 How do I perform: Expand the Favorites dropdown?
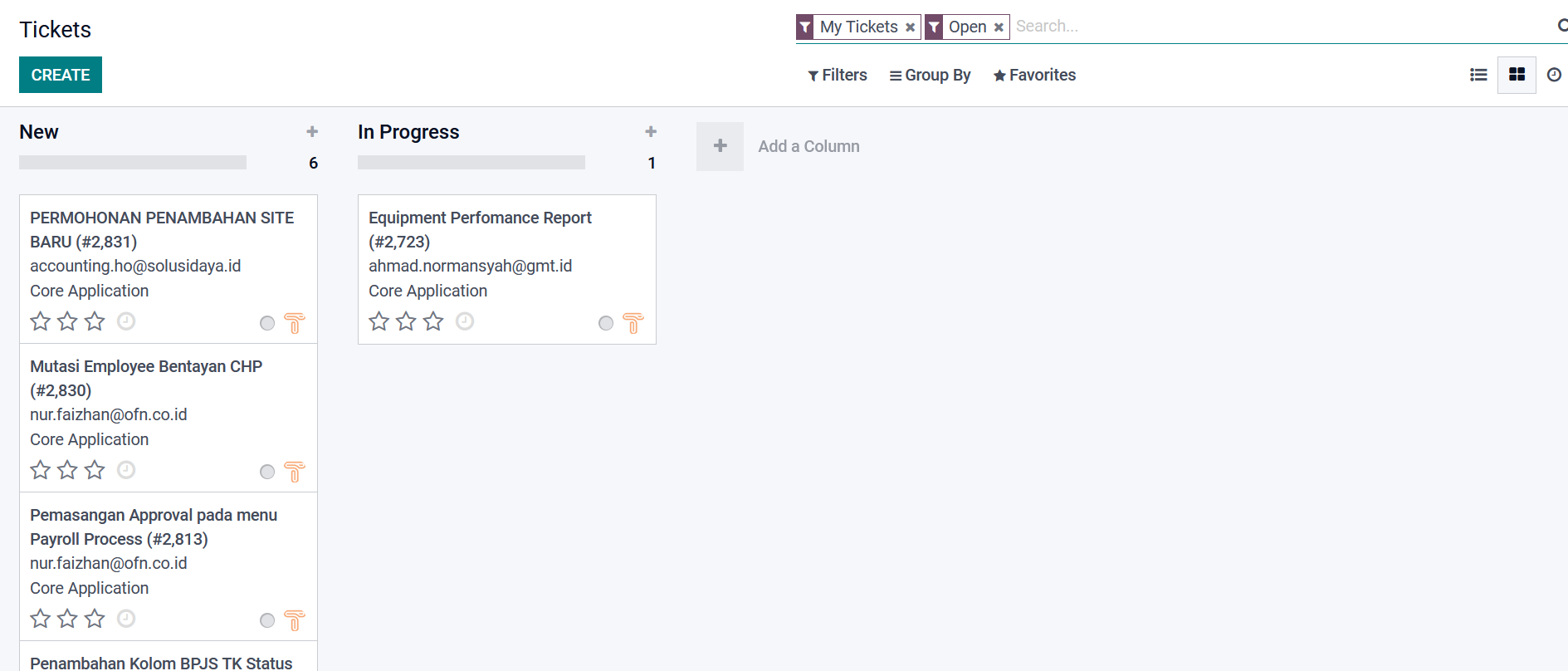[x=1034, y=75]
